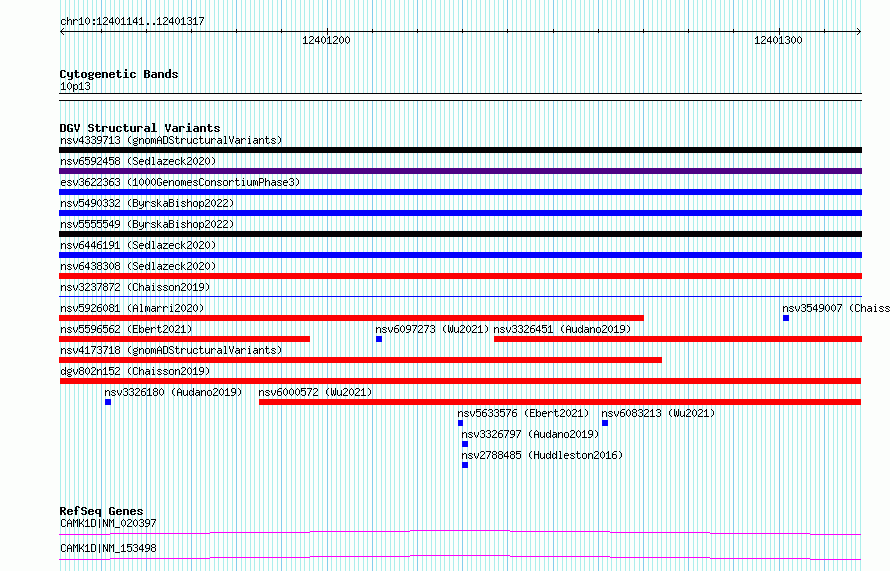The image size is (890, 571).
Task: Click the 12401300 ruler position label
Action: click(778, 40)
